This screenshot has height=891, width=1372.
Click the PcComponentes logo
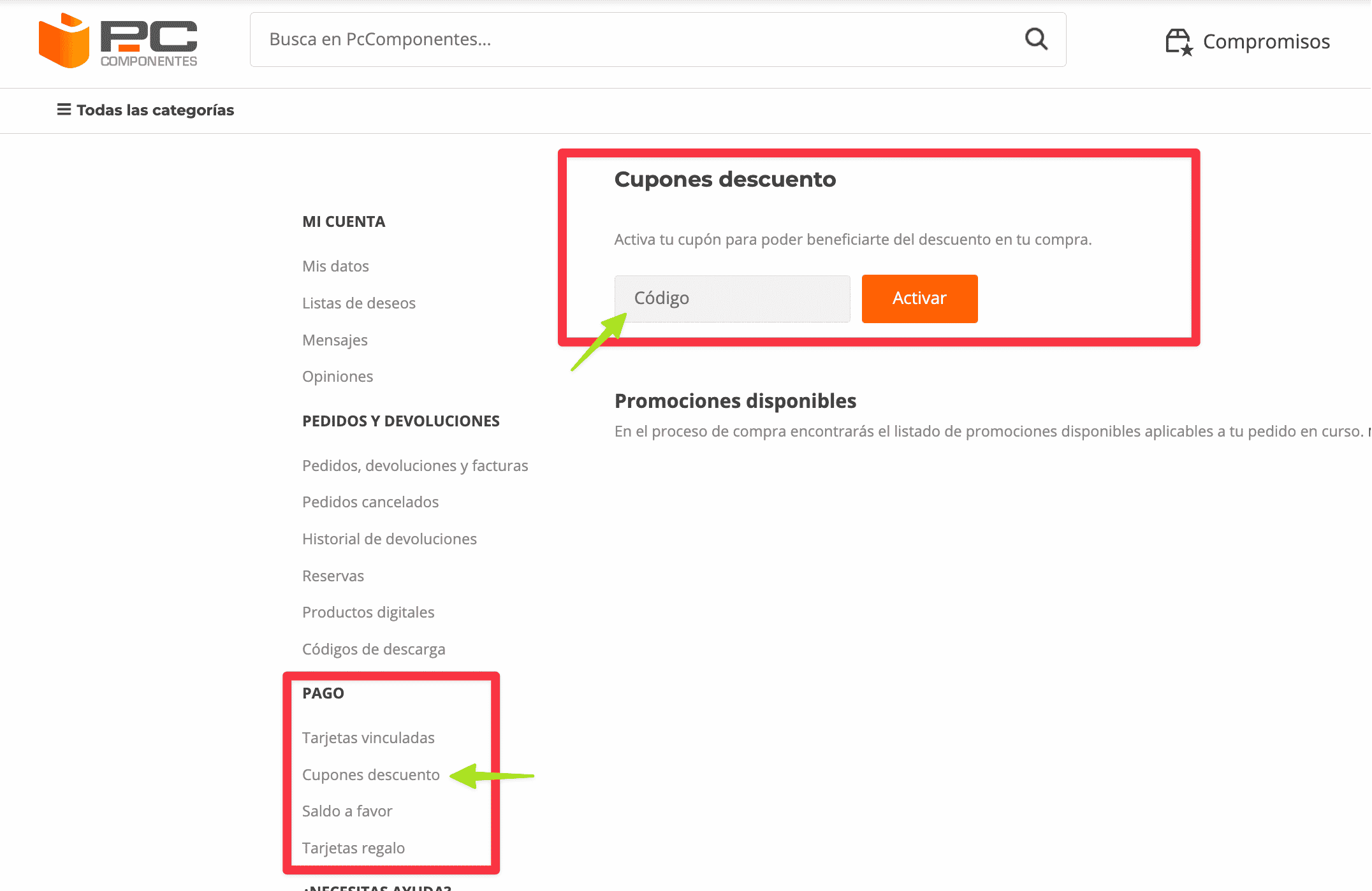coord(118,41)
